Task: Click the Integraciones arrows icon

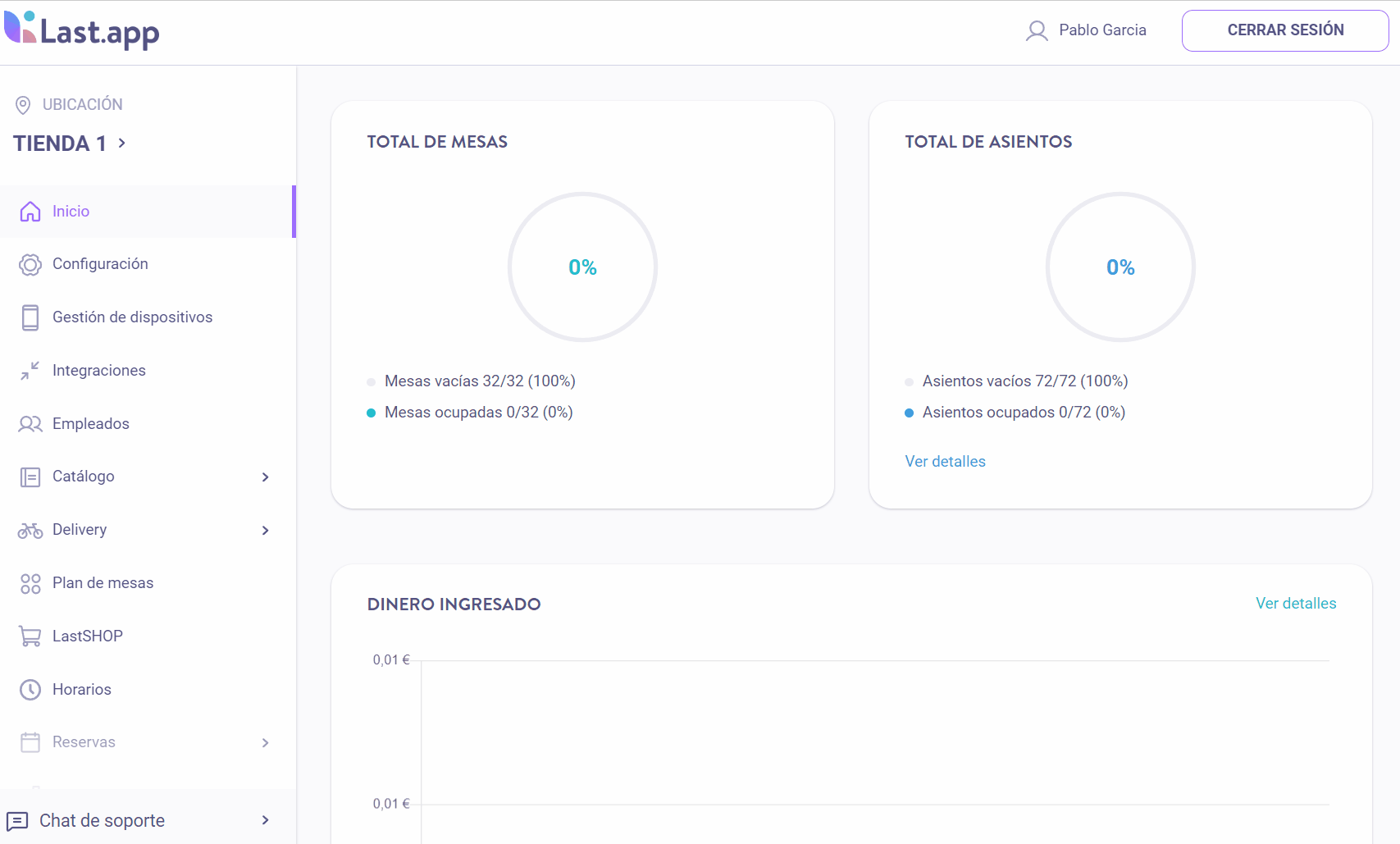Action: pos(30,371)
